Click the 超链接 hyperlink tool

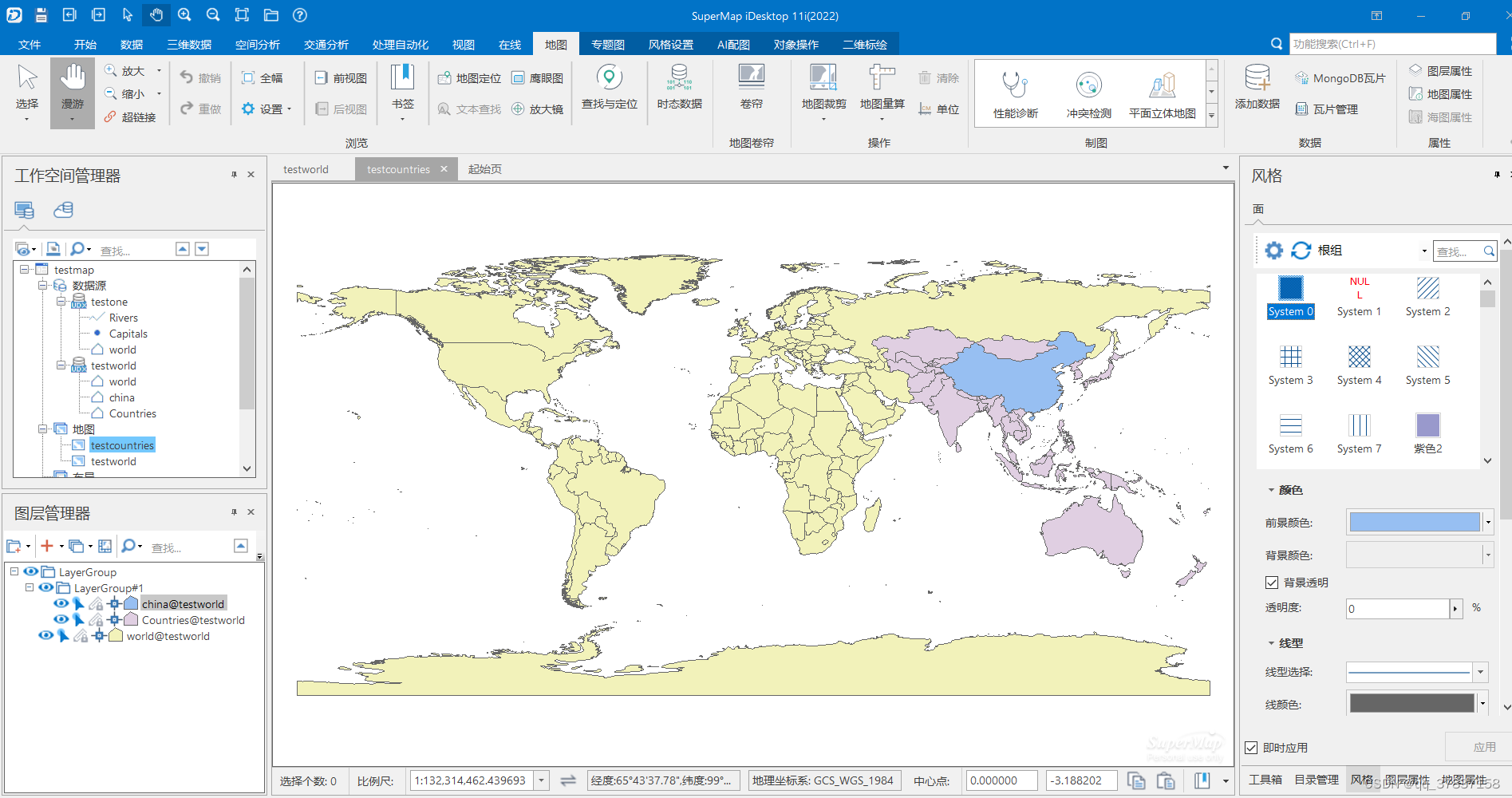pos(130,117)
